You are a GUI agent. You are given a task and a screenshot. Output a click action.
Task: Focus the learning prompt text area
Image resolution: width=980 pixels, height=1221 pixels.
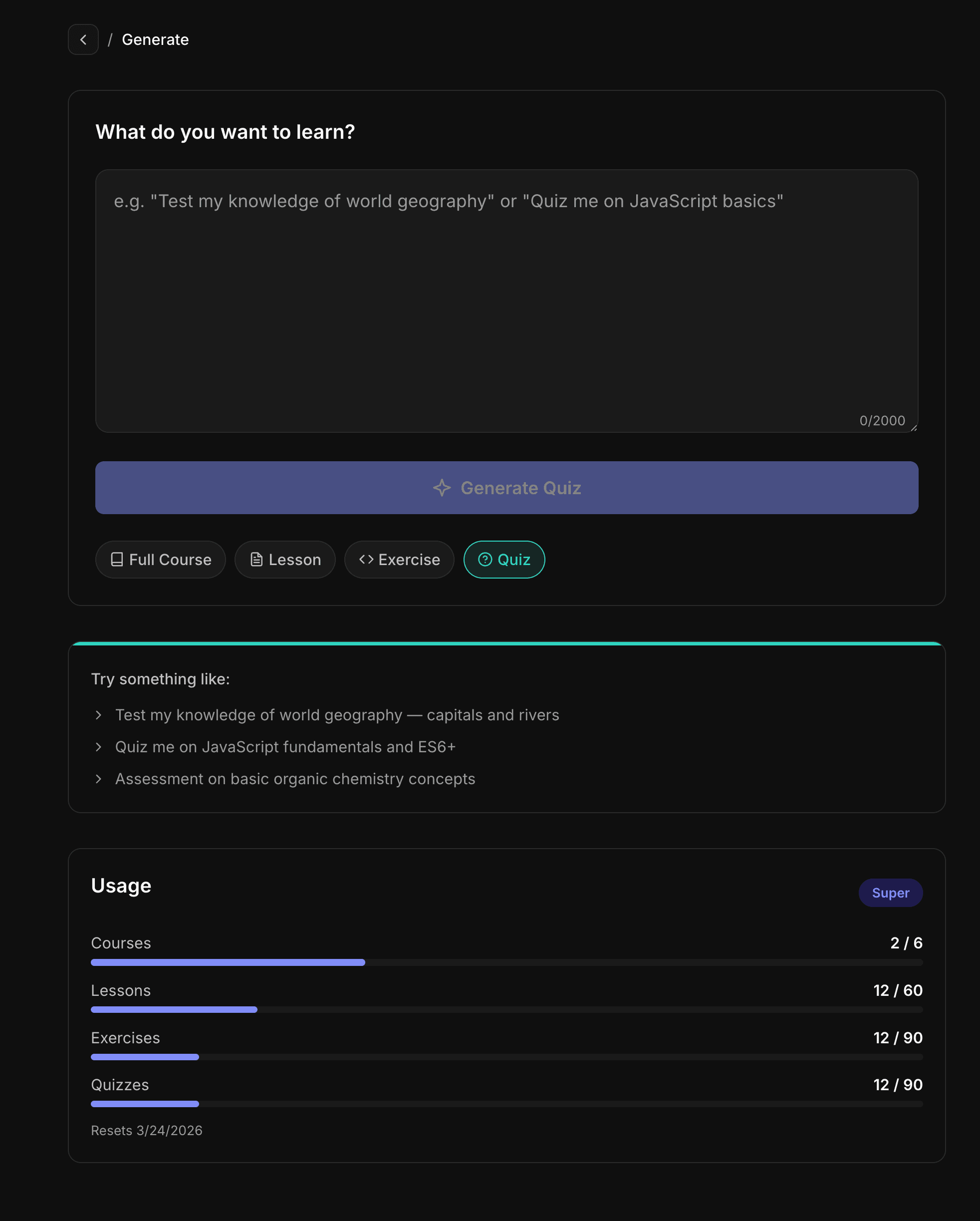(x=506, y=300)
